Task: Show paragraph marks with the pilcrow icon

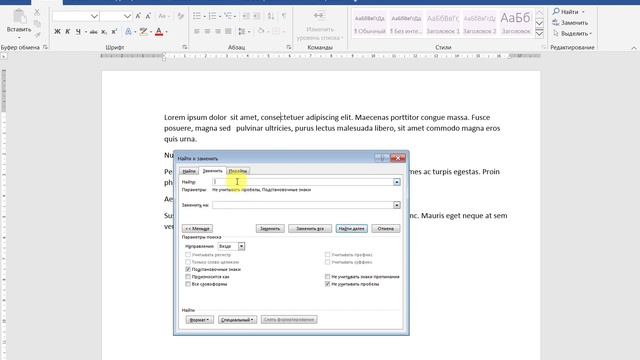Action: [x=284, y=16]
